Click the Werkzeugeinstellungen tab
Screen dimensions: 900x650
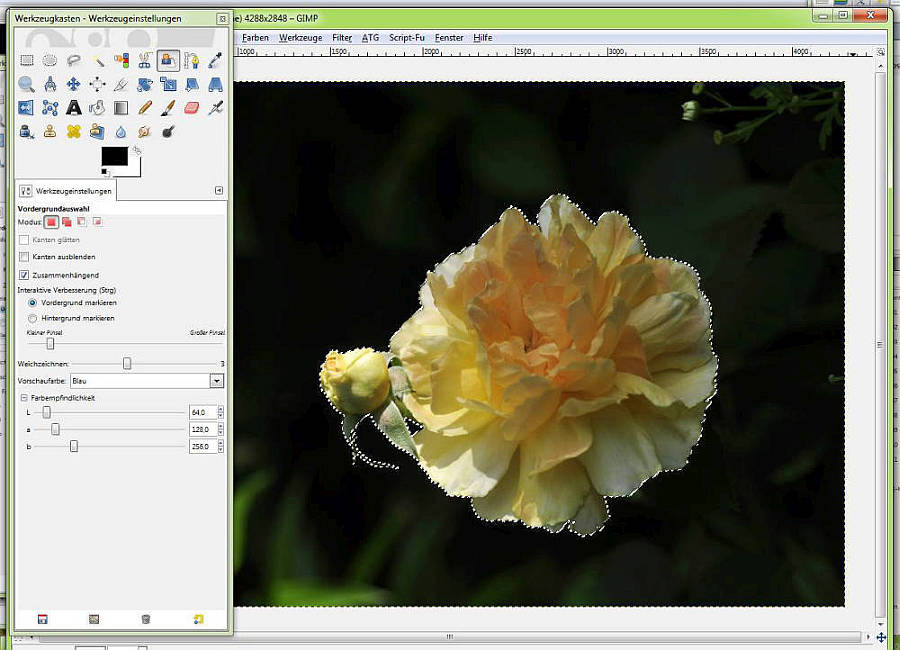pos(67,190)
